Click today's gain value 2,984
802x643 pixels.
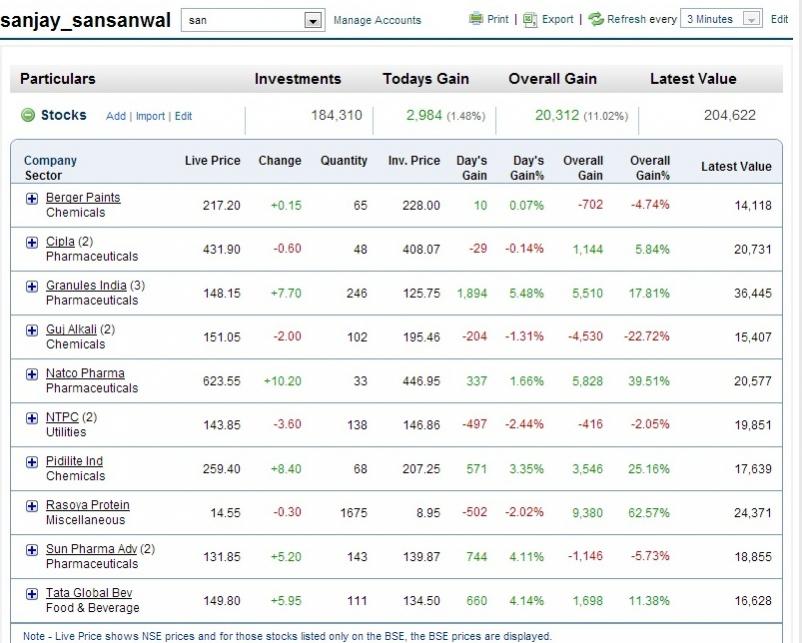pos(424,115)
